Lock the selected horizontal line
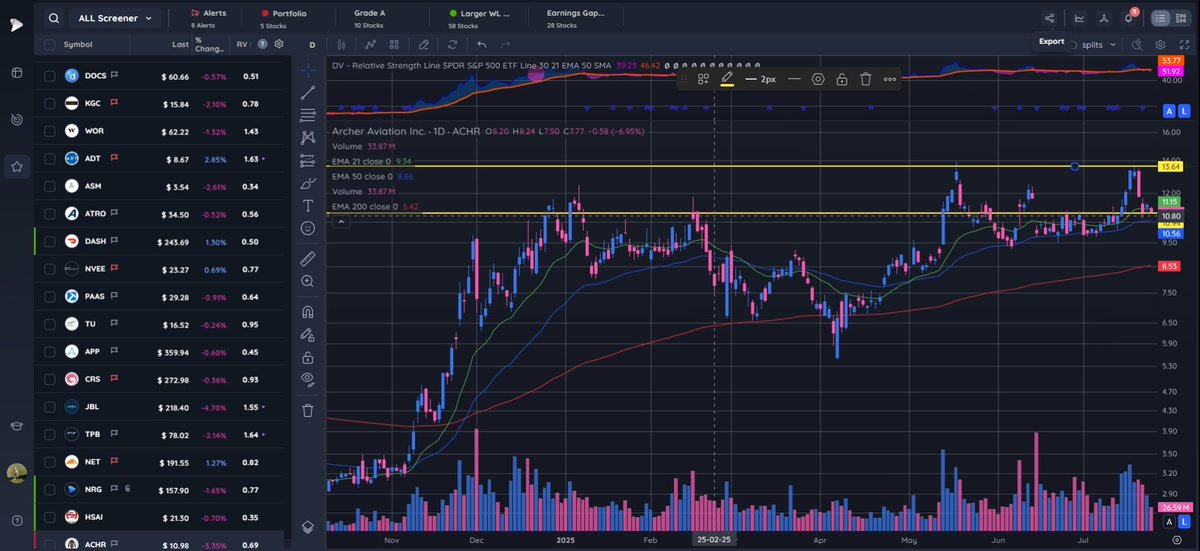1200x551 pixels. [x=842, y=78]
